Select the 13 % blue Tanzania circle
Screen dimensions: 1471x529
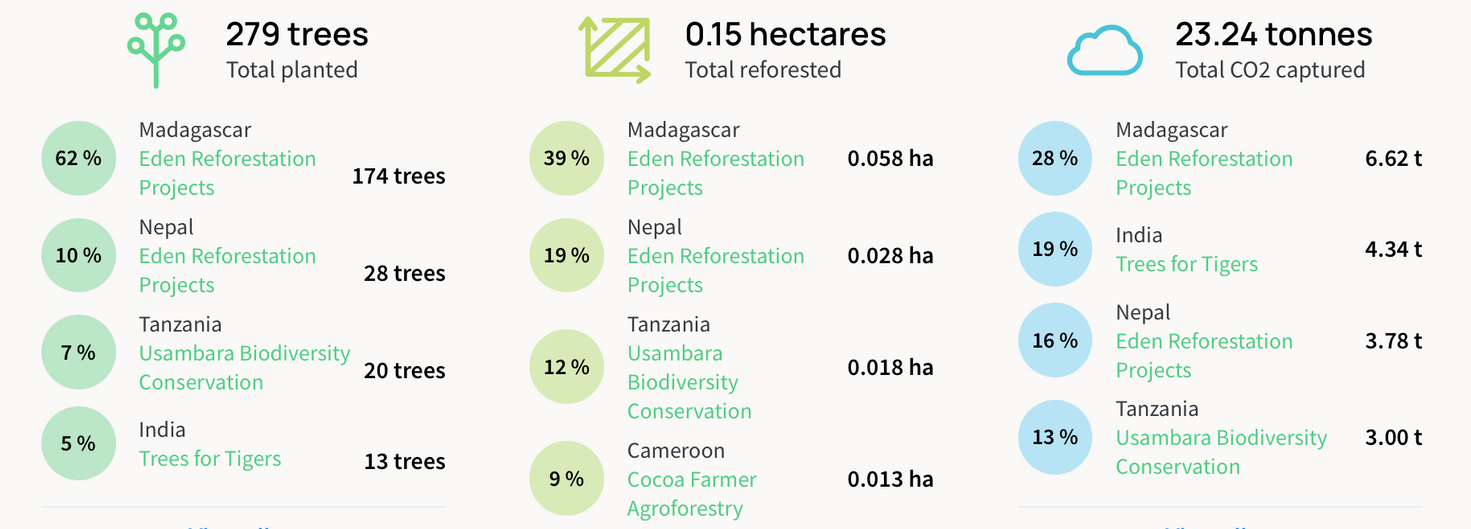click(1054, 437)
